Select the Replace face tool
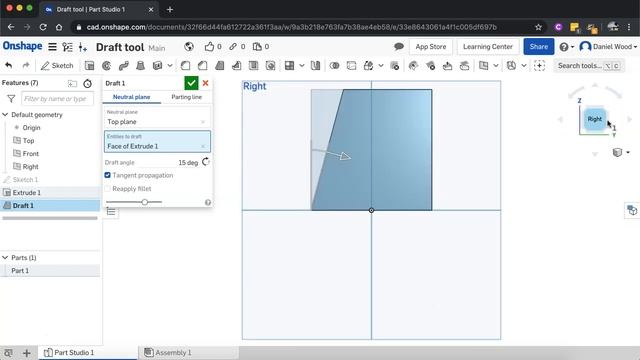The image size is (640, 360). 464,65
